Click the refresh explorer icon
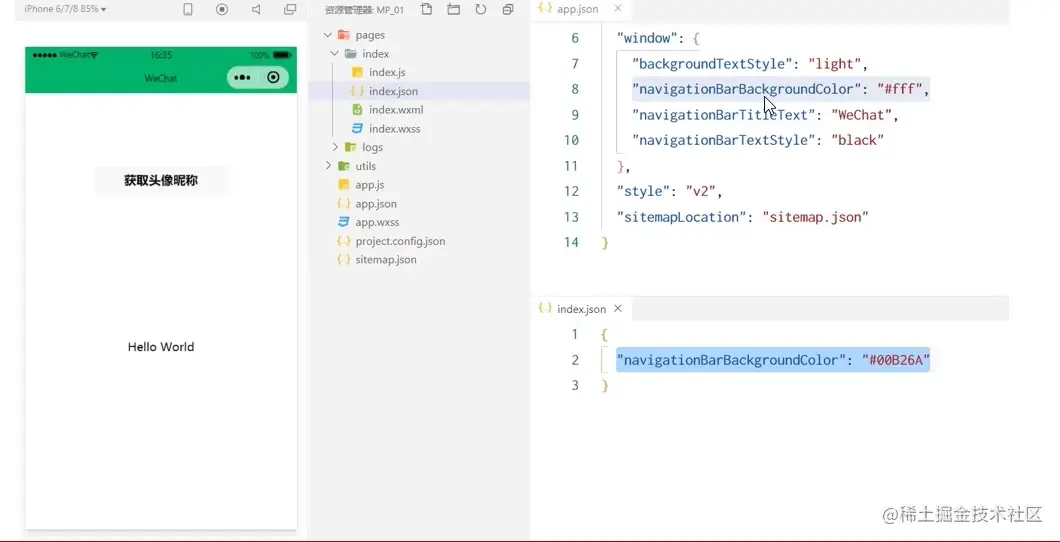The width and height of the screenshot is (1060, 542). (x=481, y=9)
